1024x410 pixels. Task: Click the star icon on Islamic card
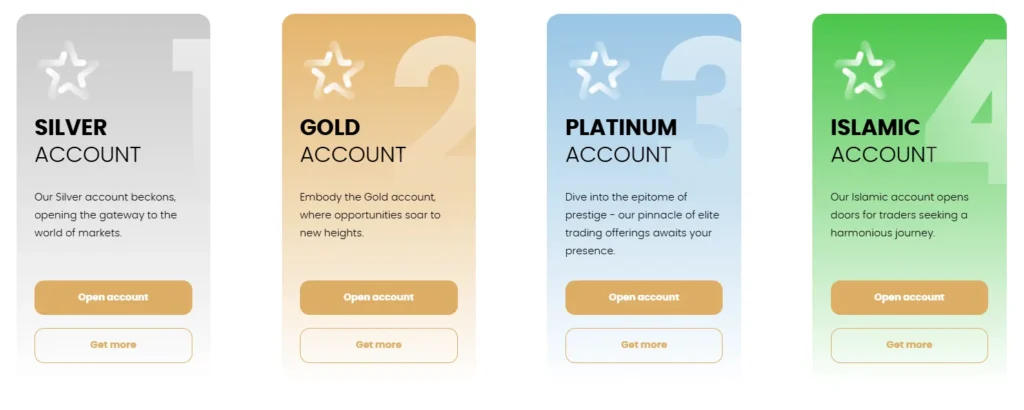click(864, 72)
